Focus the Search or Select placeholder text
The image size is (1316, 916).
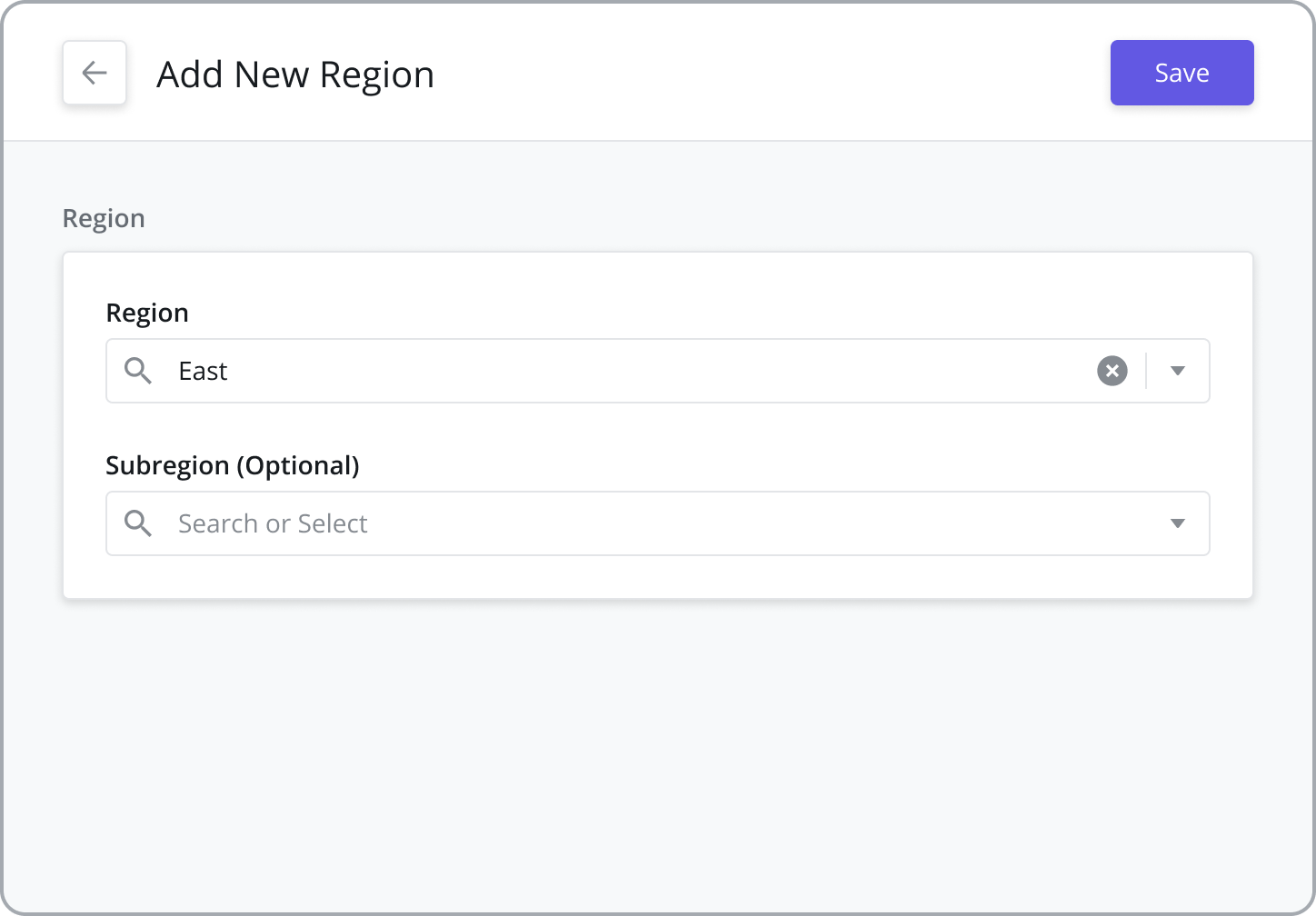[x=273, y=523]
